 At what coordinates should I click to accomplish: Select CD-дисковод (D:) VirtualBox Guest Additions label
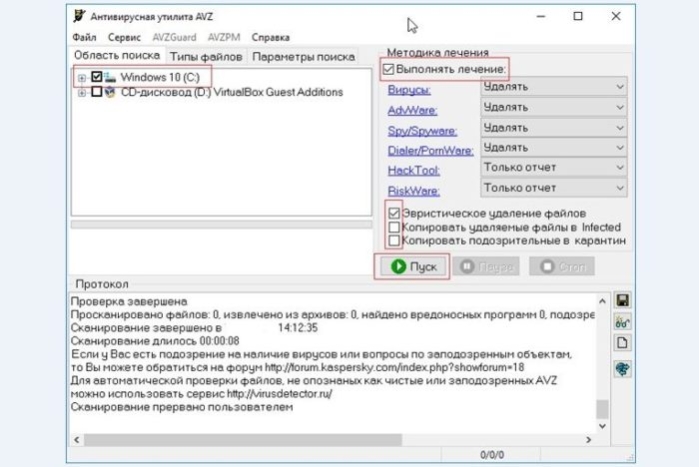click(x=232, y=92)
